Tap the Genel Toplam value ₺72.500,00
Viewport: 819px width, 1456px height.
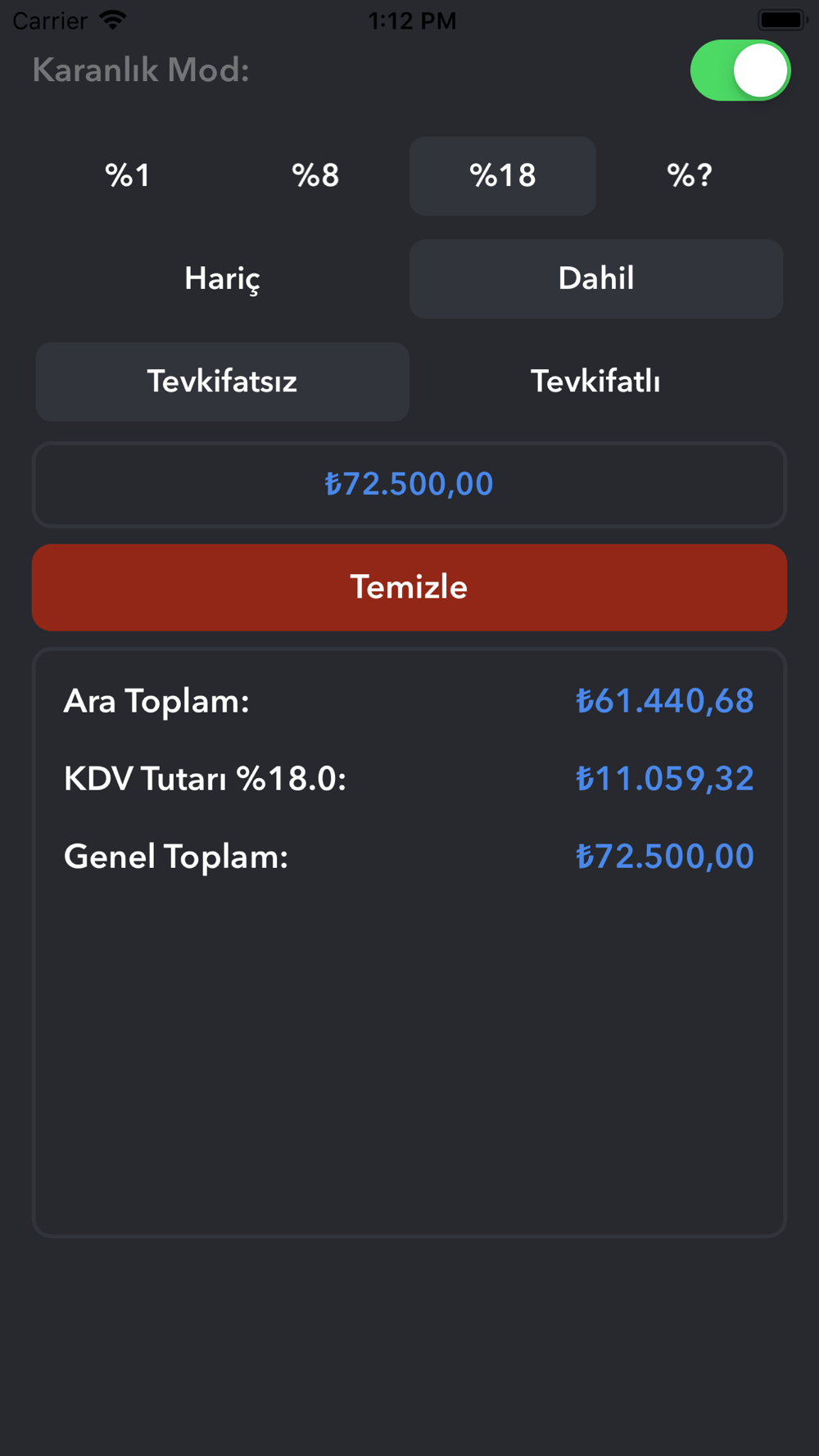(x=664, y=857)
